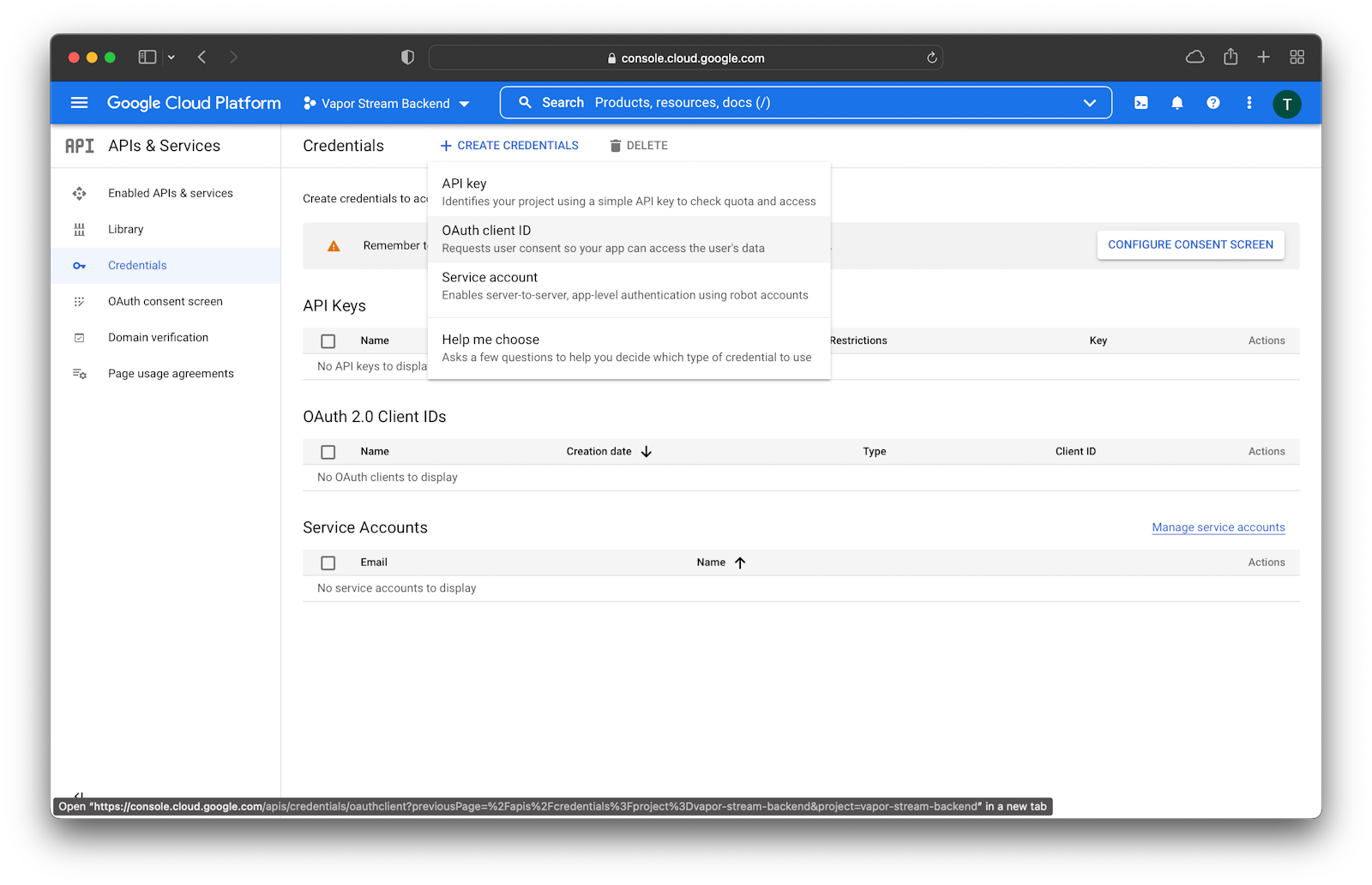The height and width of the screenshot is (885, 1372).
Task: Open the Manage service accounts link
Action: (1218, 527)
